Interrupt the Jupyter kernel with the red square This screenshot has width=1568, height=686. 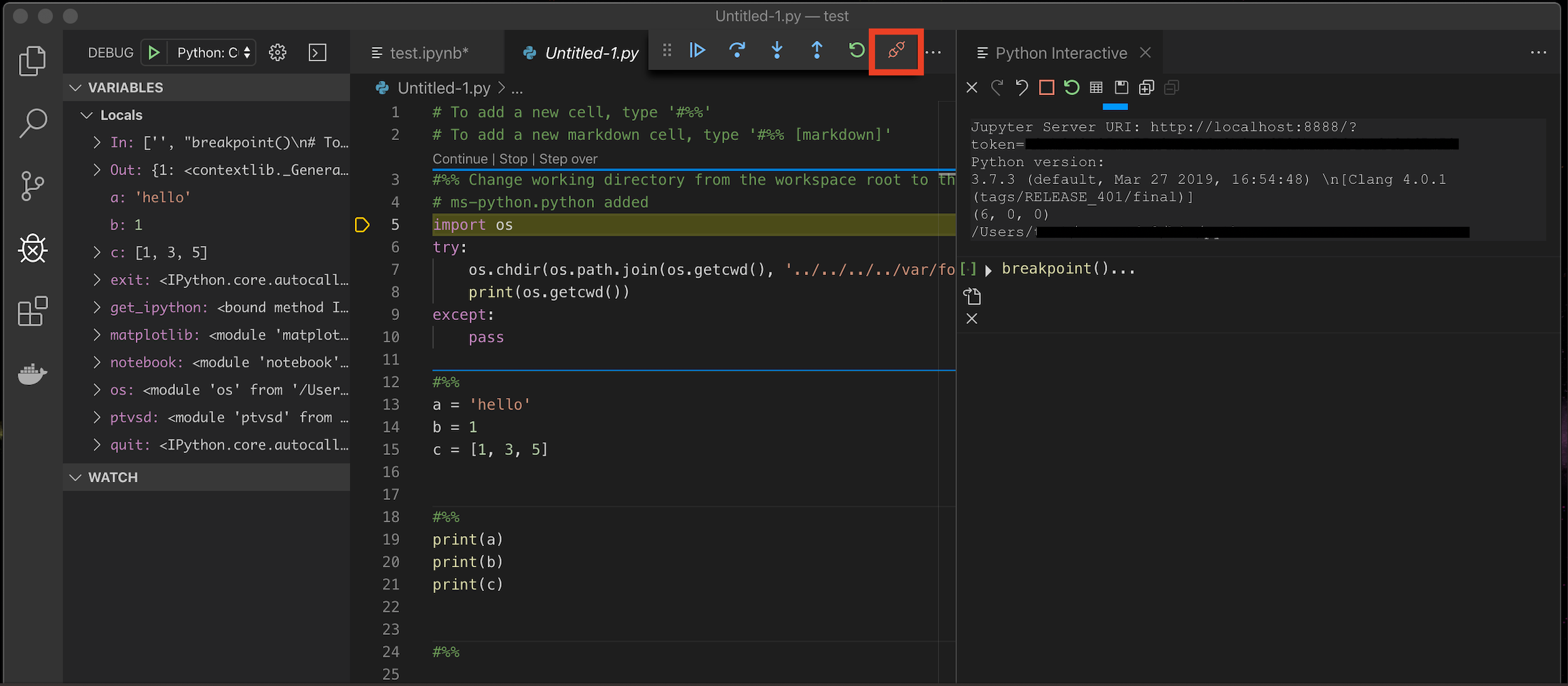tap(1045, 87)
